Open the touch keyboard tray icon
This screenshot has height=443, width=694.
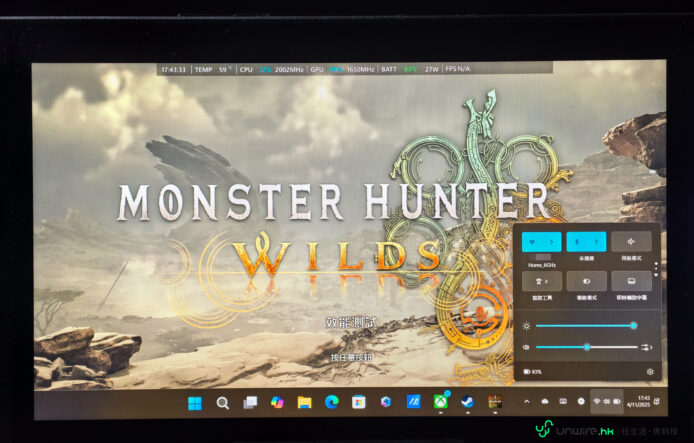(563, 401)
